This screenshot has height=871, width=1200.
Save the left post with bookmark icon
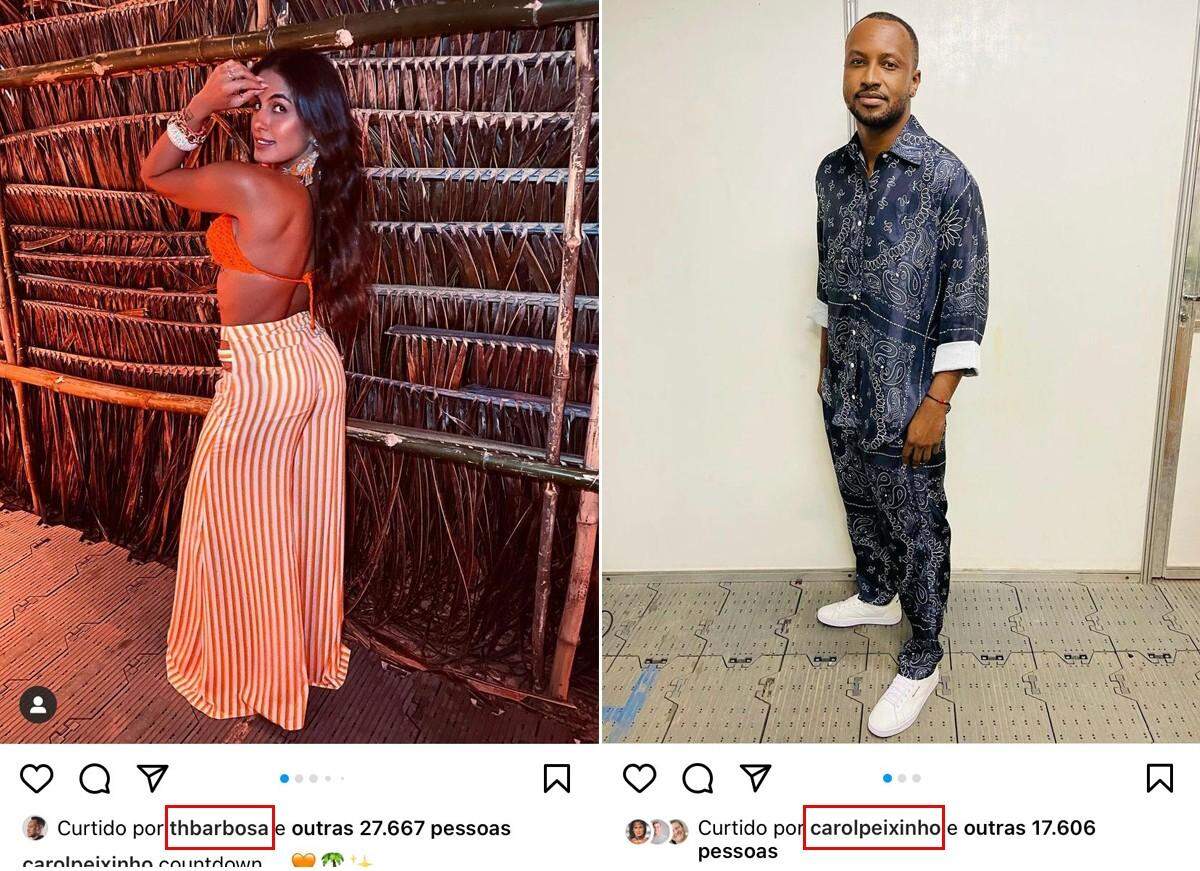point(557,778)
